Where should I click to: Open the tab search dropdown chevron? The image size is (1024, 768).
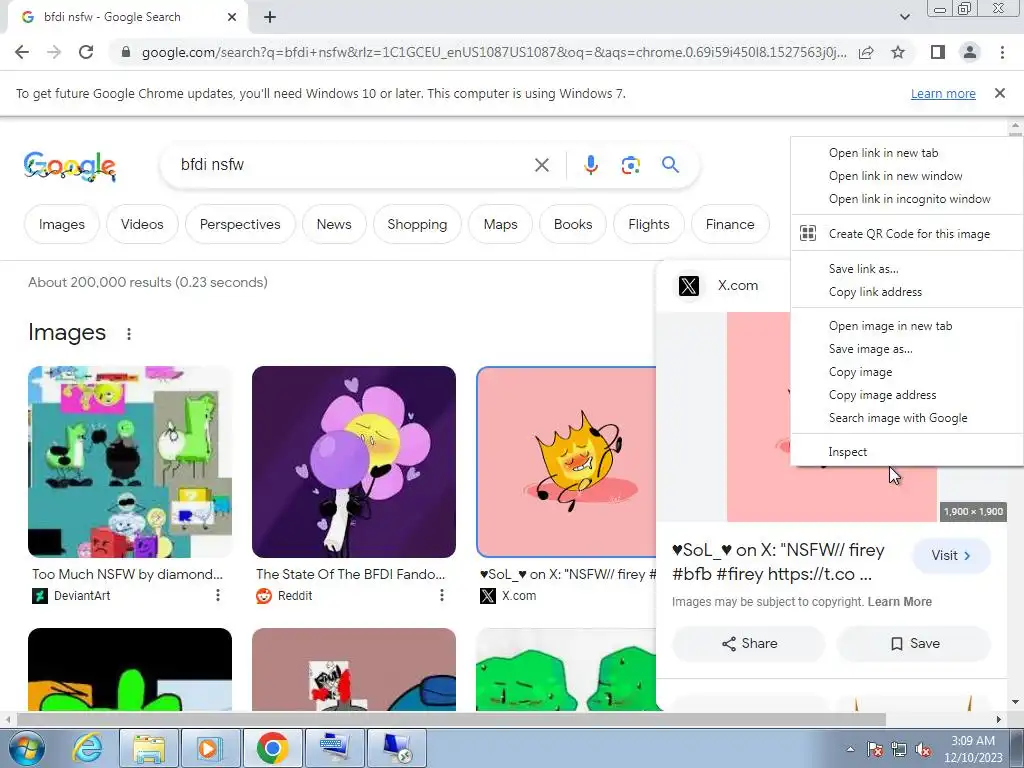click(x=904, y=18)
